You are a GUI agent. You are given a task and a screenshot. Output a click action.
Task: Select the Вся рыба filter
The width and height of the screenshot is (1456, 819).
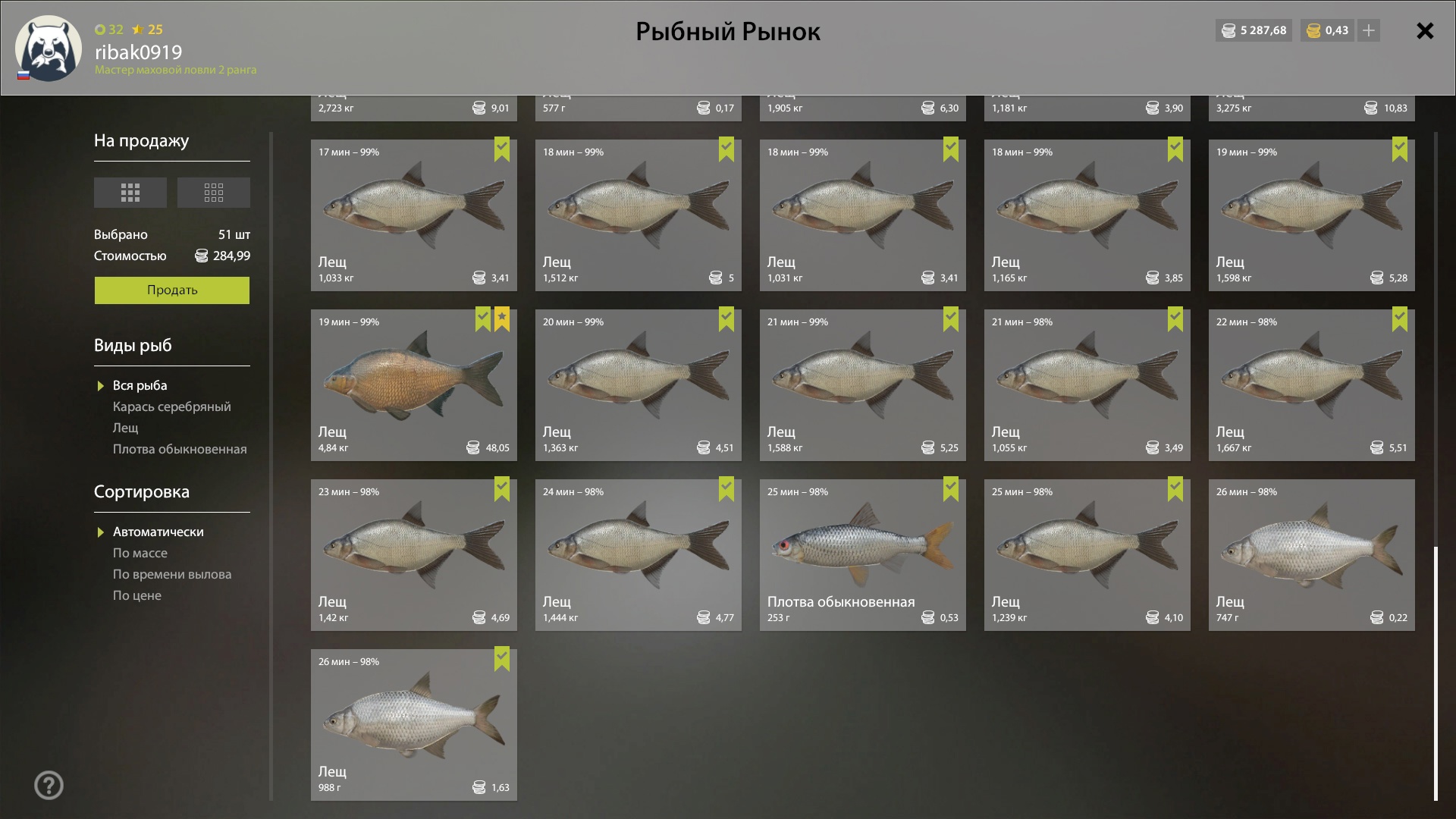tap(140, 385)
